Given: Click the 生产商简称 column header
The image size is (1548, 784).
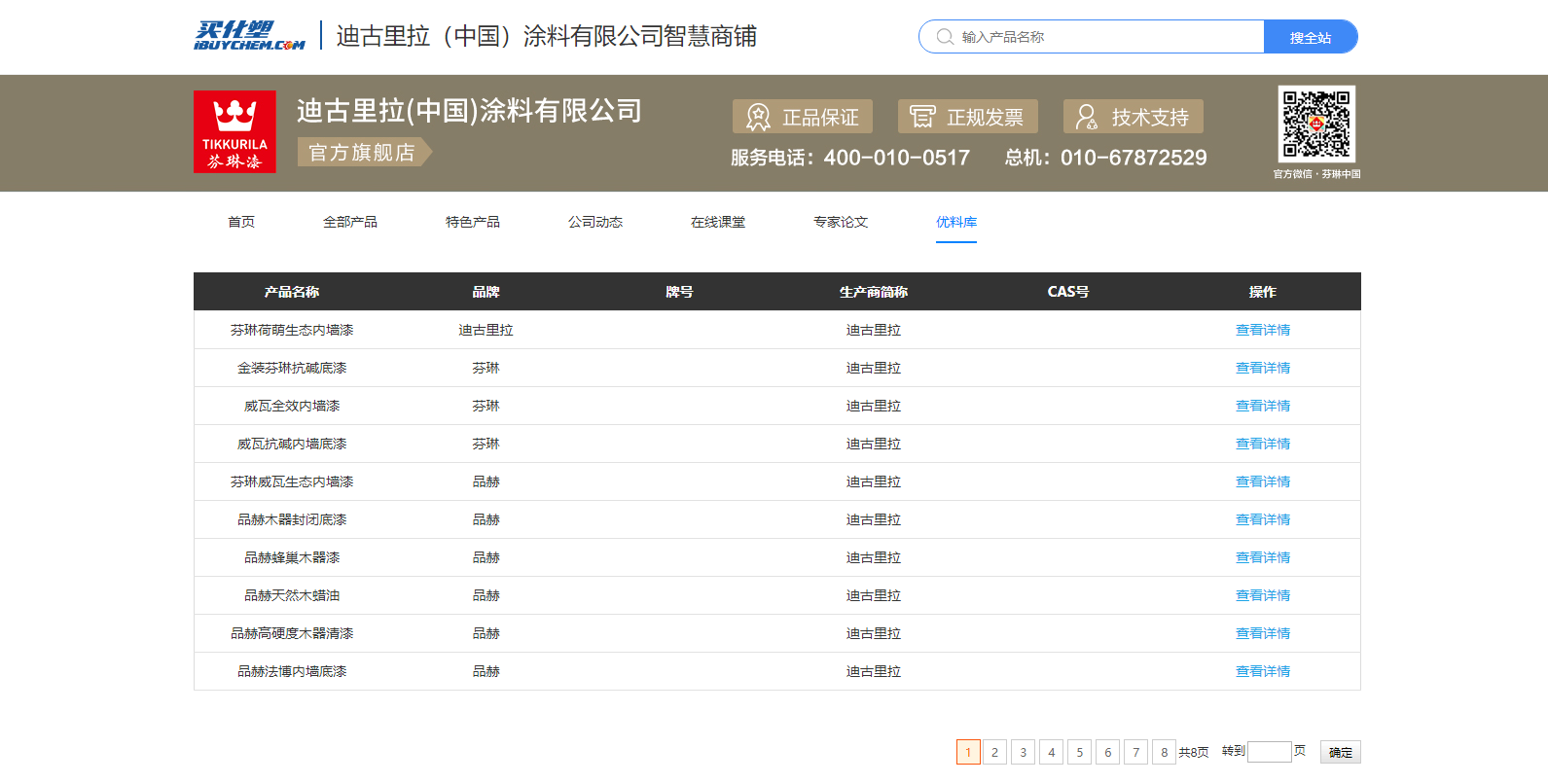Looking at the screenshot, I should (874, 292).
